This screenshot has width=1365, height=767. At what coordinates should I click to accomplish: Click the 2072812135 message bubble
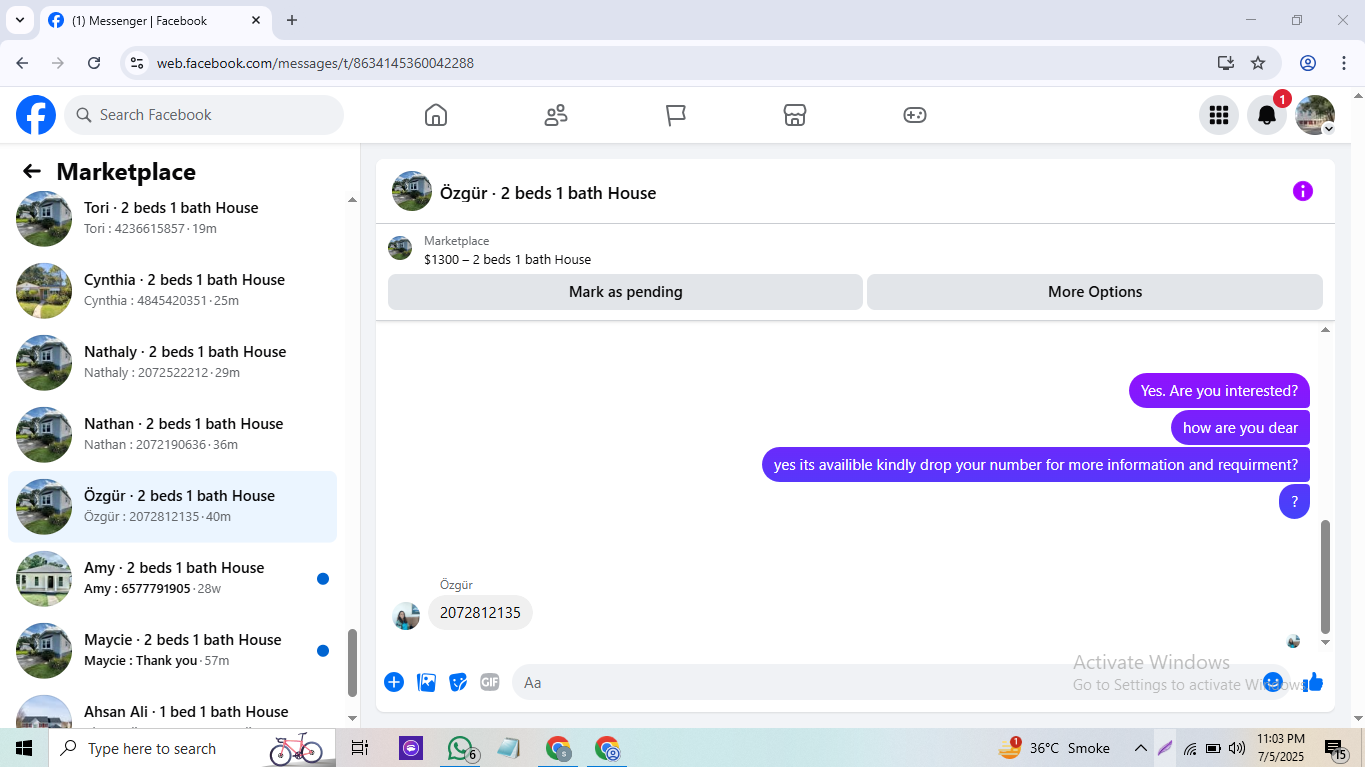[480, 612]
